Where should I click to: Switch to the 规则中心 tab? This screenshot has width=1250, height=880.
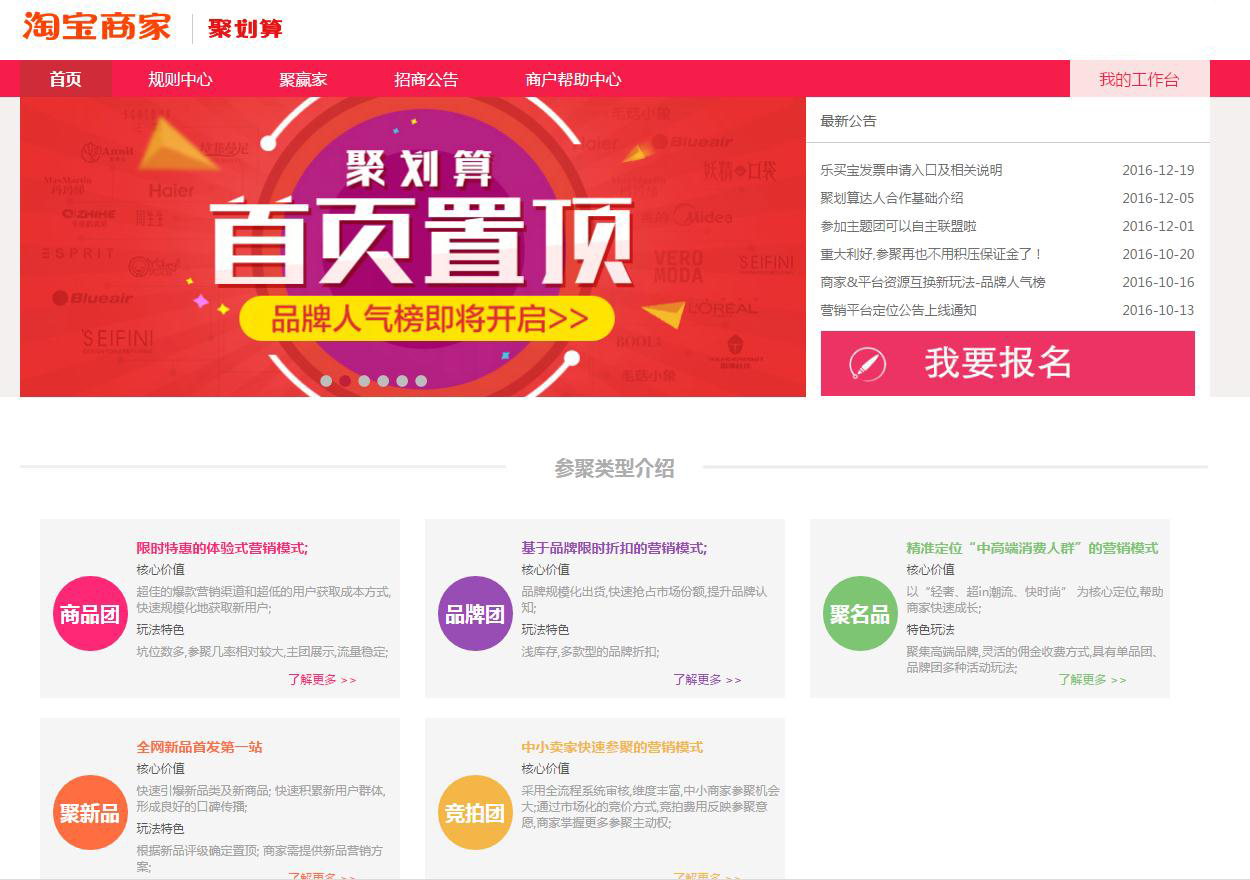(181, 79)
